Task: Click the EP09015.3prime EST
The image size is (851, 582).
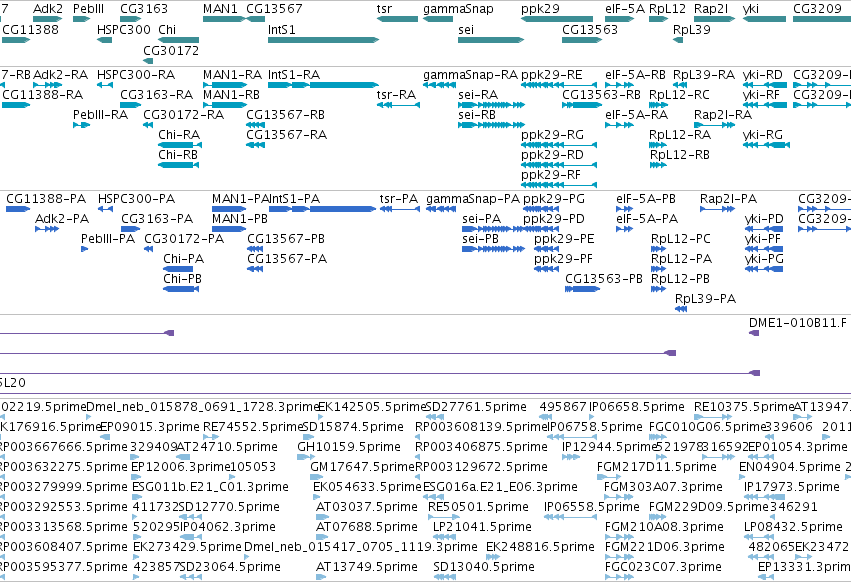Action: pos(105,437)
